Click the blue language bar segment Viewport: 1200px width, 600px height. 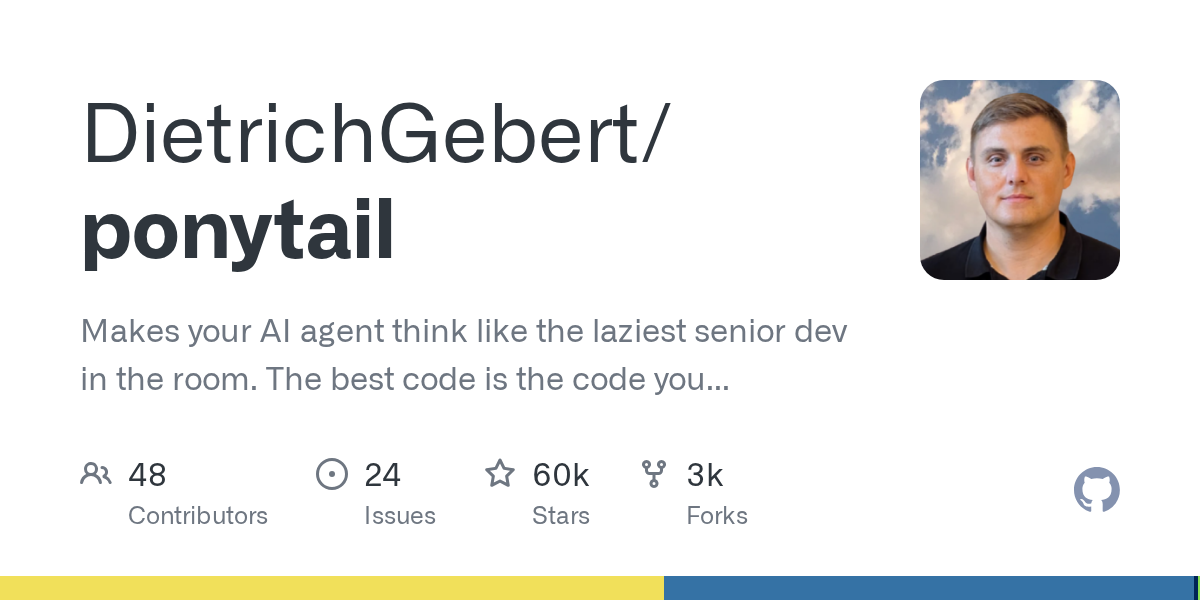point(928,588)
